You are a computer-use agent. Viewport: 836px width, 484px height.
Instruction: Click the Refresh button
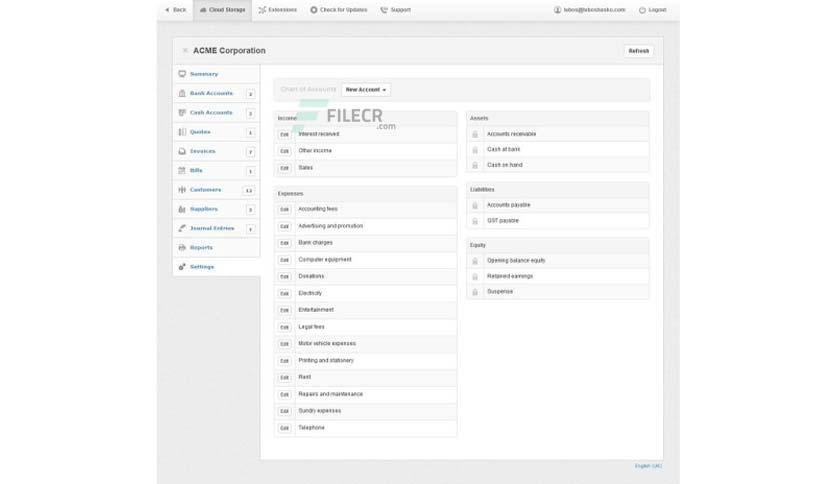[x=638, y=51]
